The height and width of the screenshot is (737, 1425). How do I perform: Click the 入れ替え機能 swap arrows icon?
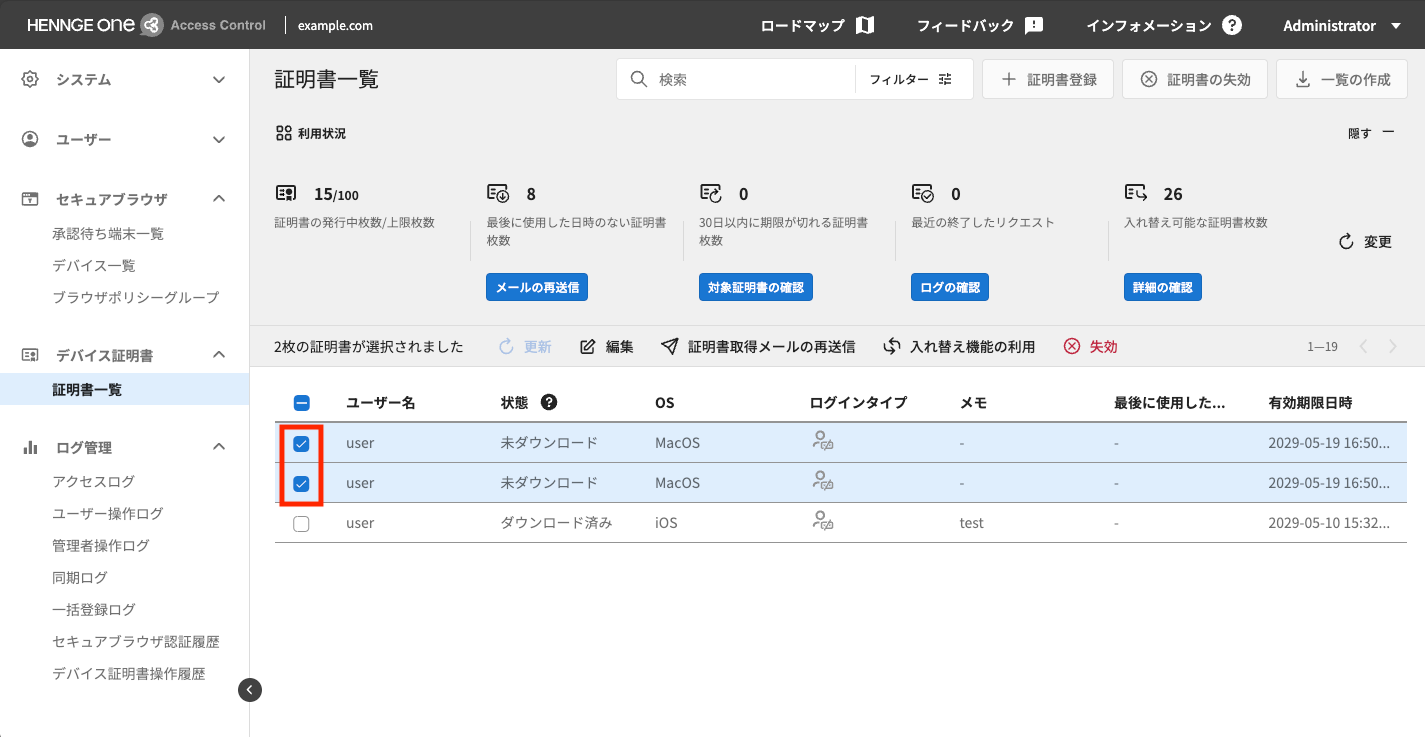pos(892,346)
